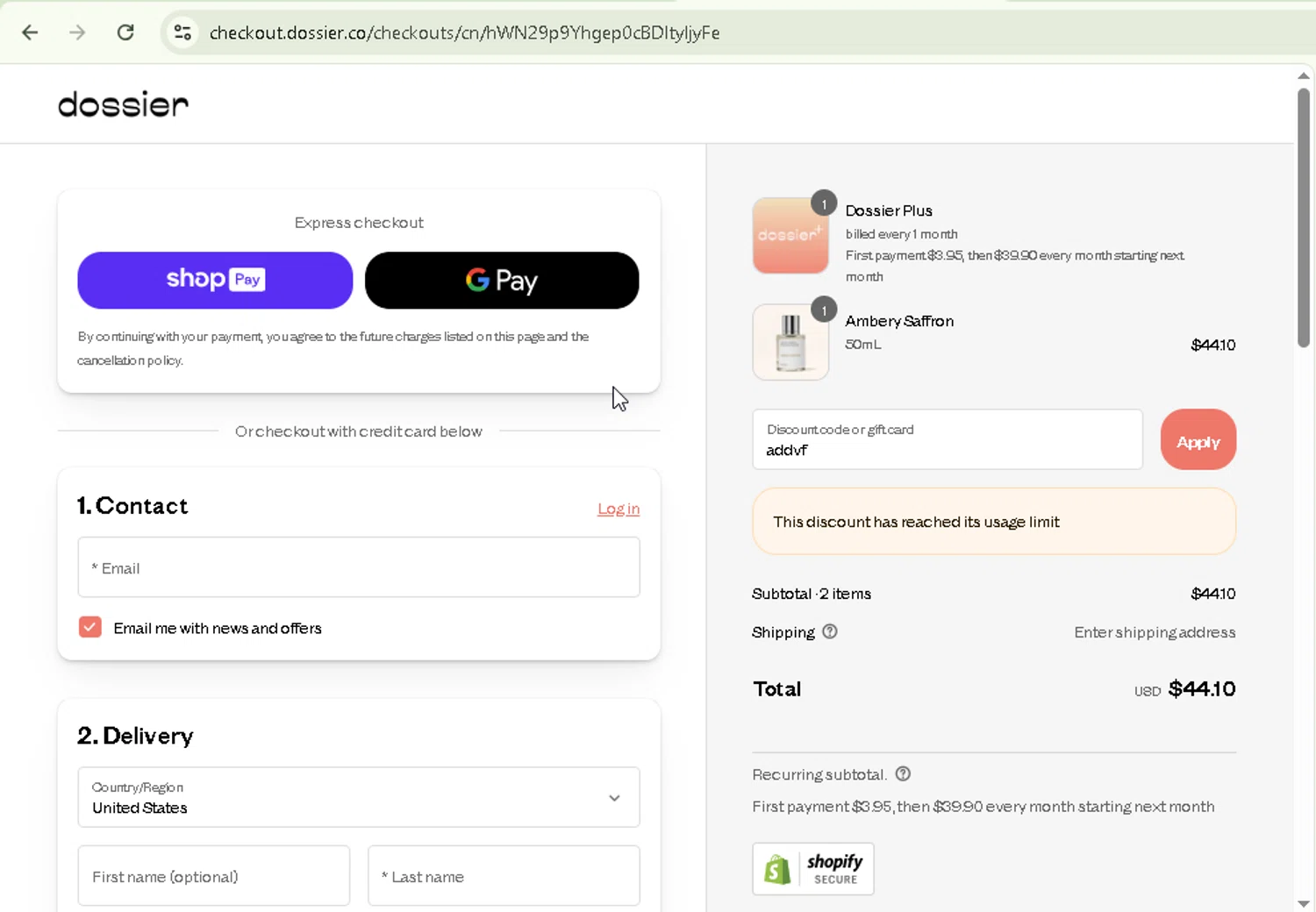Uncheck Email me with news and offers

pos(90,627)
